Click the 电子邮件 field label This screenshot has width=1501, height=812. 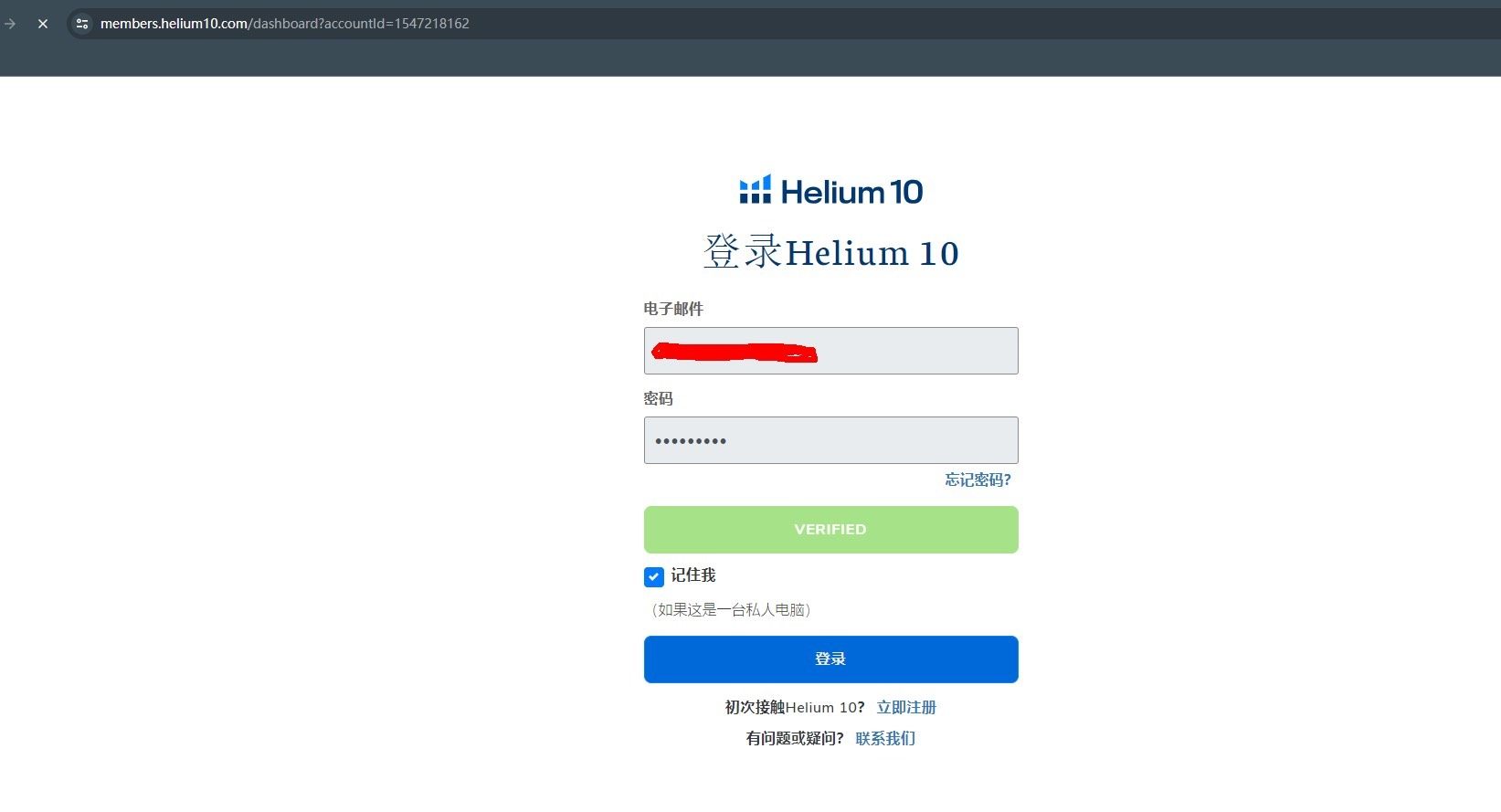point(673,309)
